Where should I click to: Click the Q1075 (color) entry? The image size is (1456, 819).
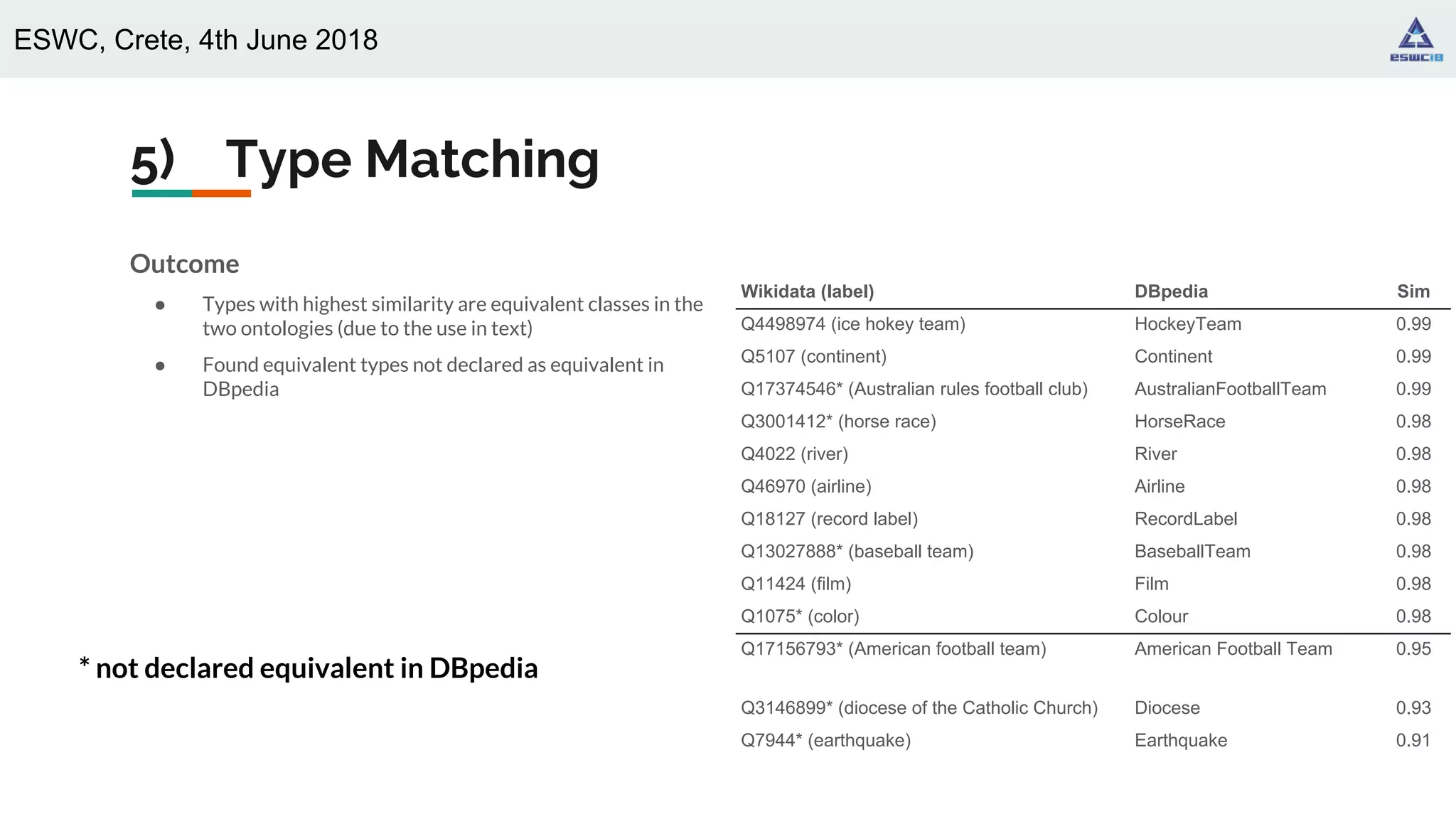800,616
